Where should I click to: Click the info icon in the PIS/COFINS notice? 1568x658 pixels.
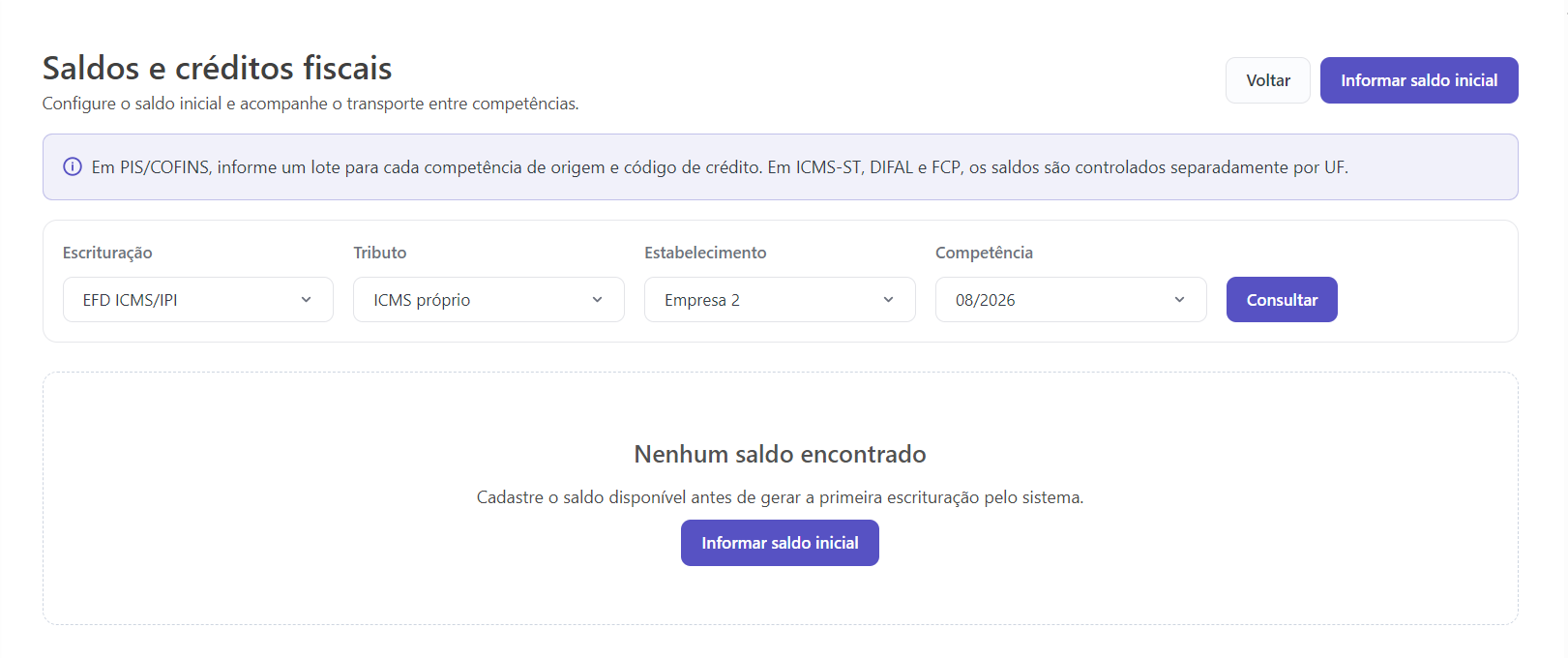point(73,167)
